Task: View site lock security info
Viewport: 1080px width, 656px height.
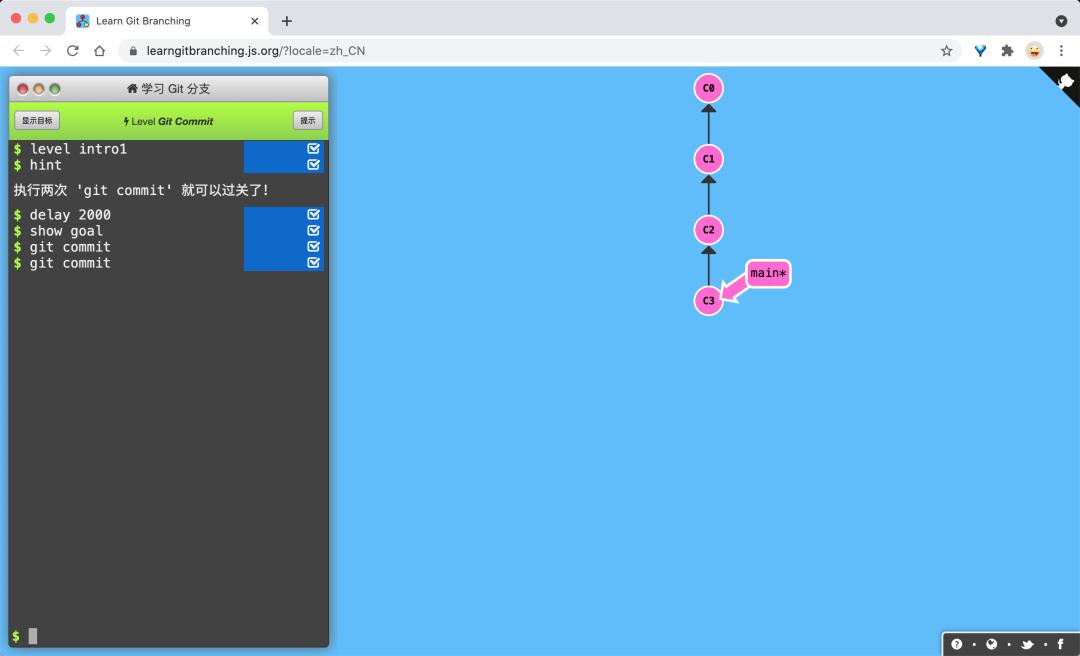Action: (x=134, y=51)
